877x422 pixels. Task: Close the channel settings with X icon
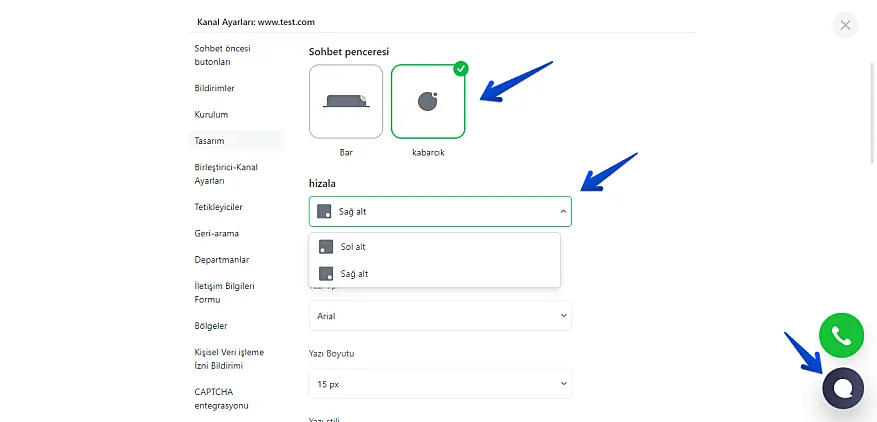(846, 25)
